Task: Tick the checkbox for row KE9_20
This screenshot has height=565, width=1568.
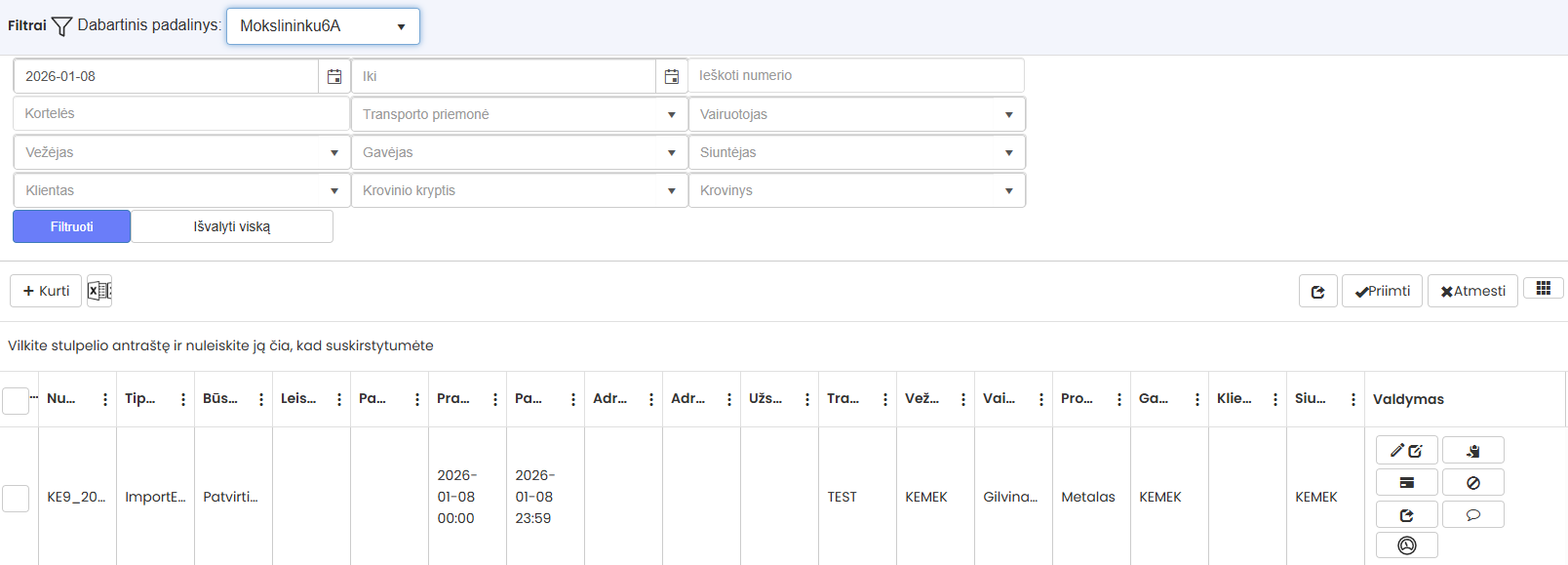Action: tap(16, 498)
